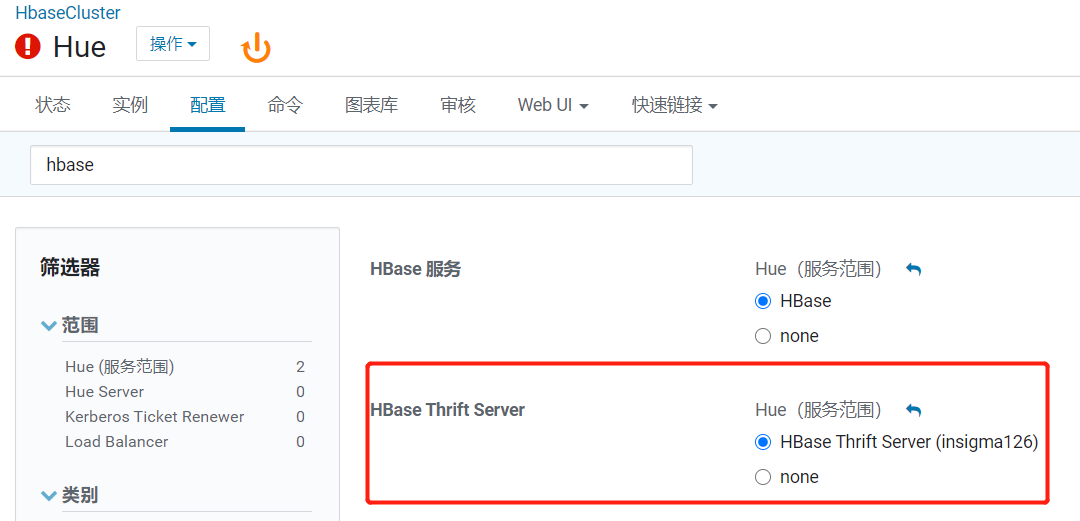The height and width of the screenshot is (521, 1080).
Task: Open the 审核 tab
Action: click(458, 105)
